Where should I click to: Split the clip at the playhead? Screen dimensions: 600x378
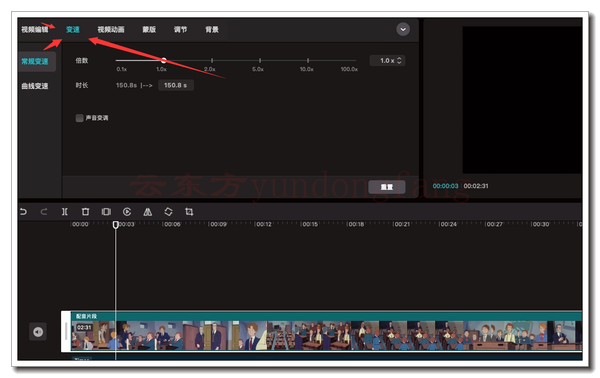(x=65, y=212)
